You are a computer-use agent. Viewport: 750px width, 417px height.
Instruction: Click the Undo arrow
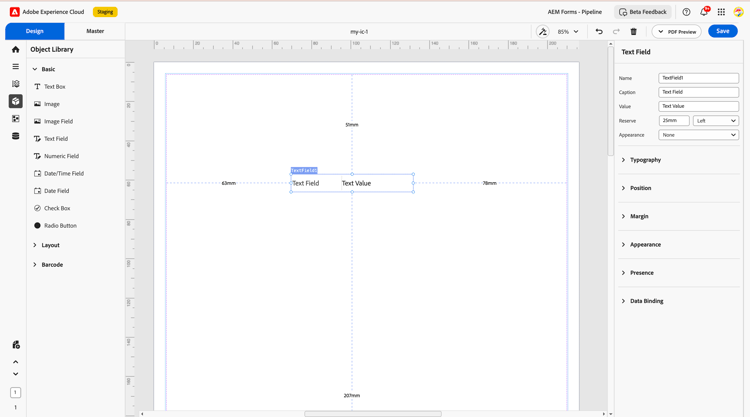[x=599, y=32]
